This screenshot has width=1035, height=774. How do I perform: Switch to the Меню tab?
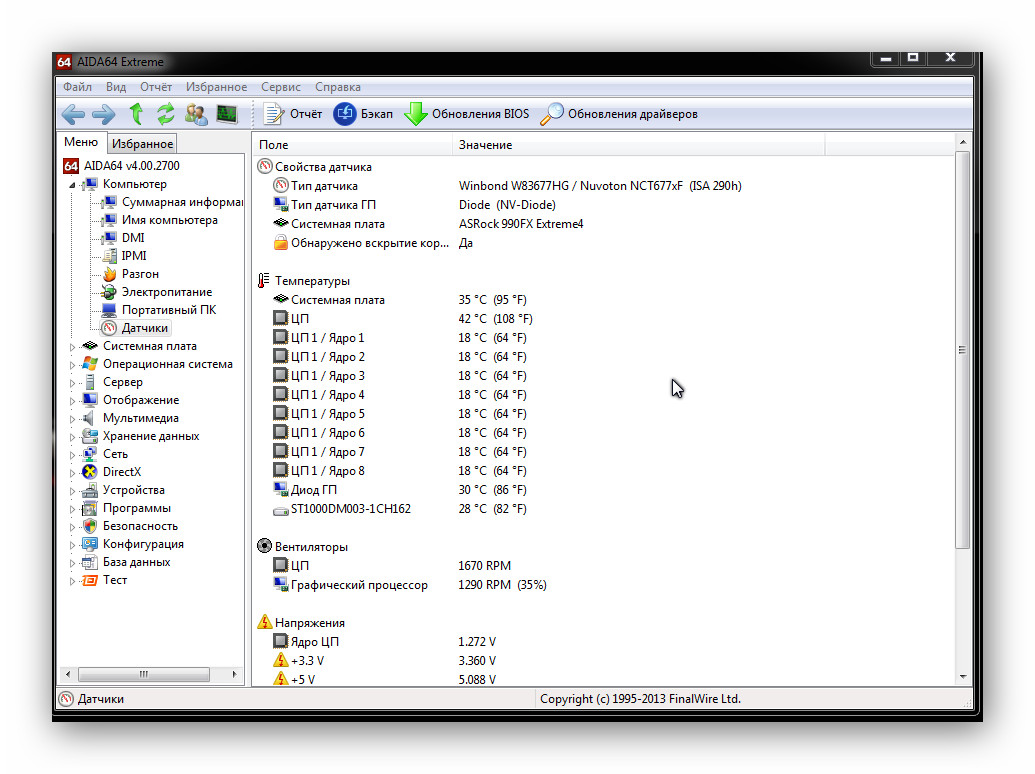click(81, 143)
